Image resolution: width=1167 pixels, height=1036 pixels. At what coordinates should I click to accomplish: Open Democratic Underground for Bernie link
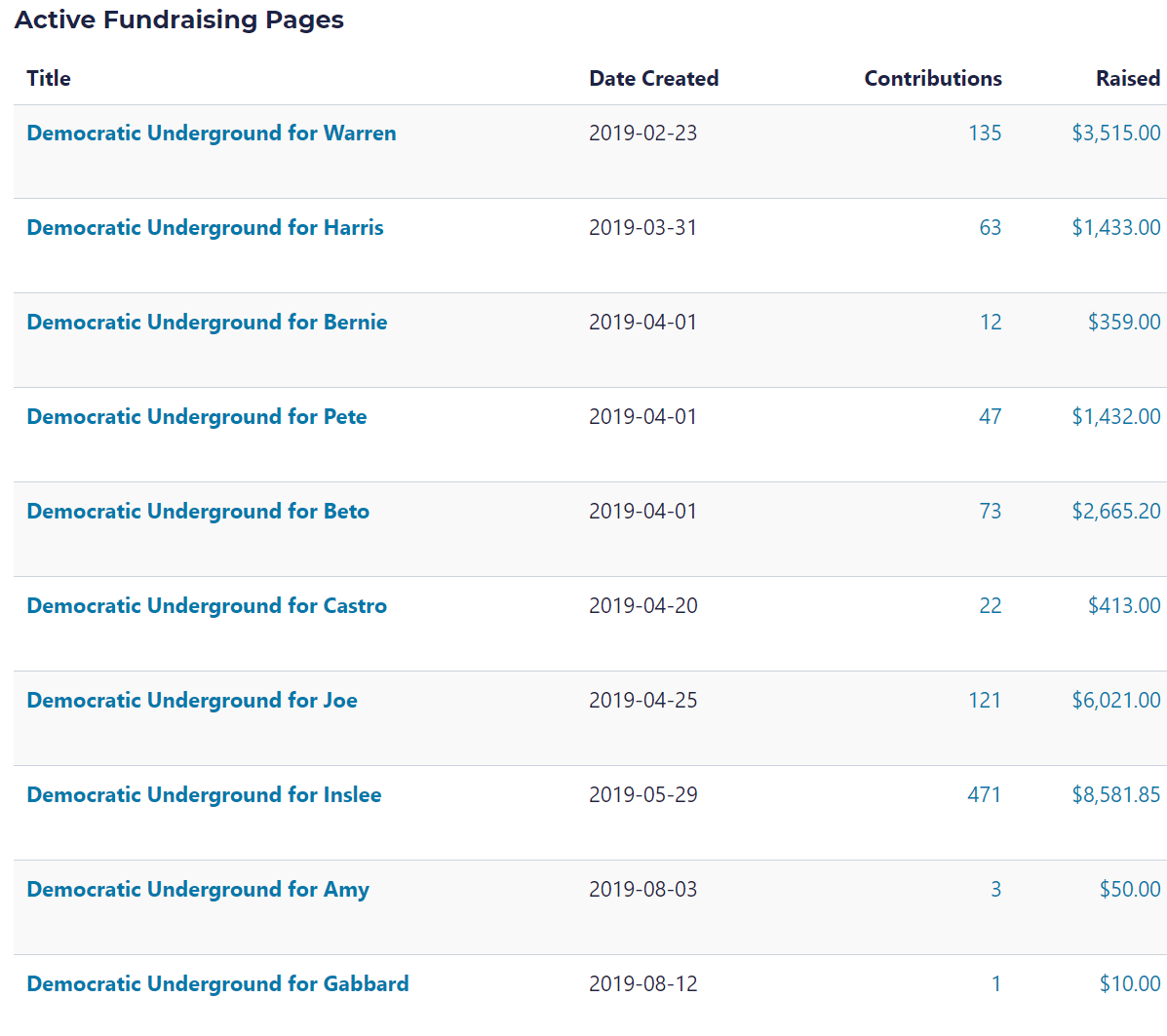[x=207, y=323]
